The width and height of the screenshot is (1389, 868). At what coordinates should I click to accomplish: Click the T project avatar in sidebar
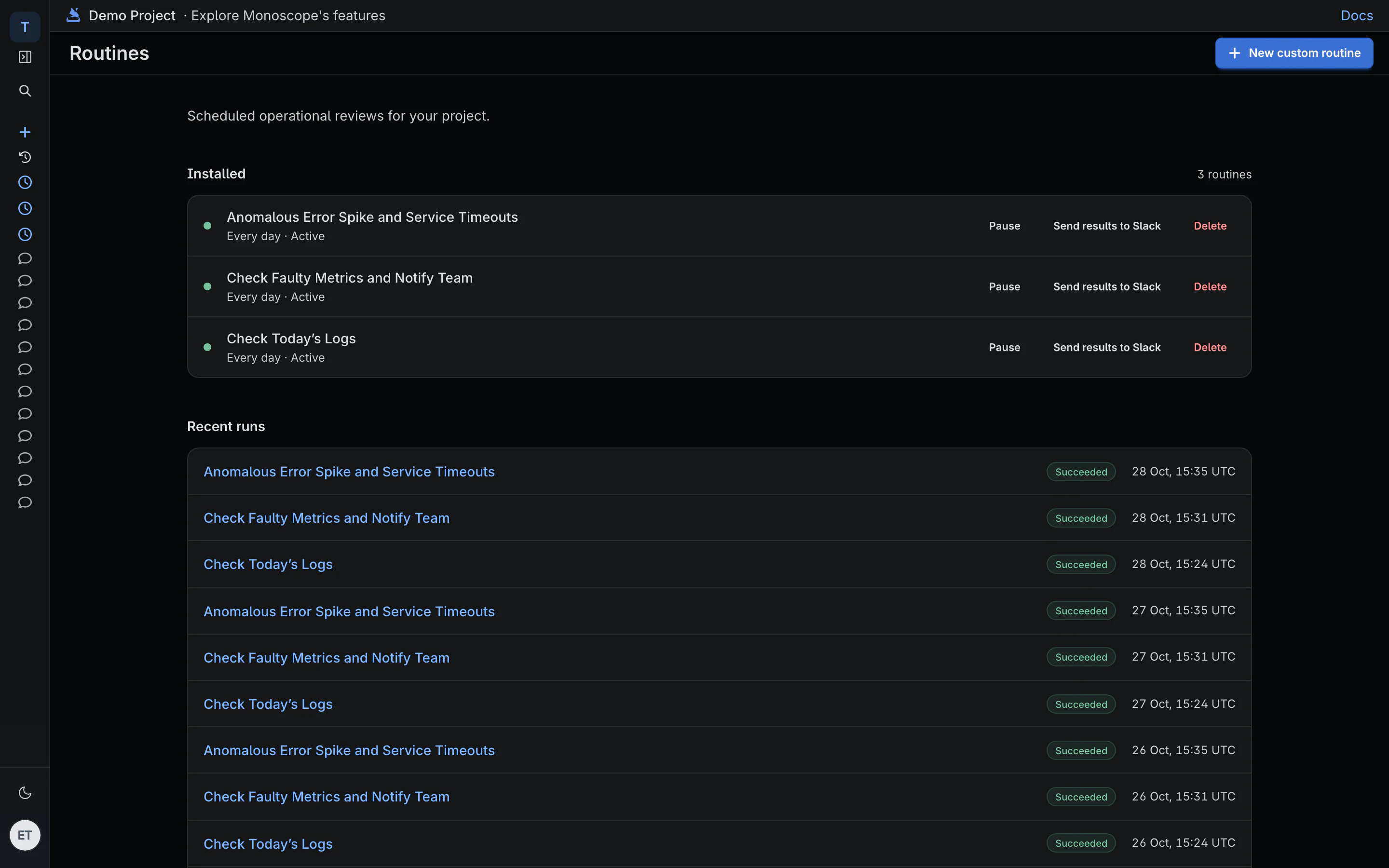(x=25, y=27)
